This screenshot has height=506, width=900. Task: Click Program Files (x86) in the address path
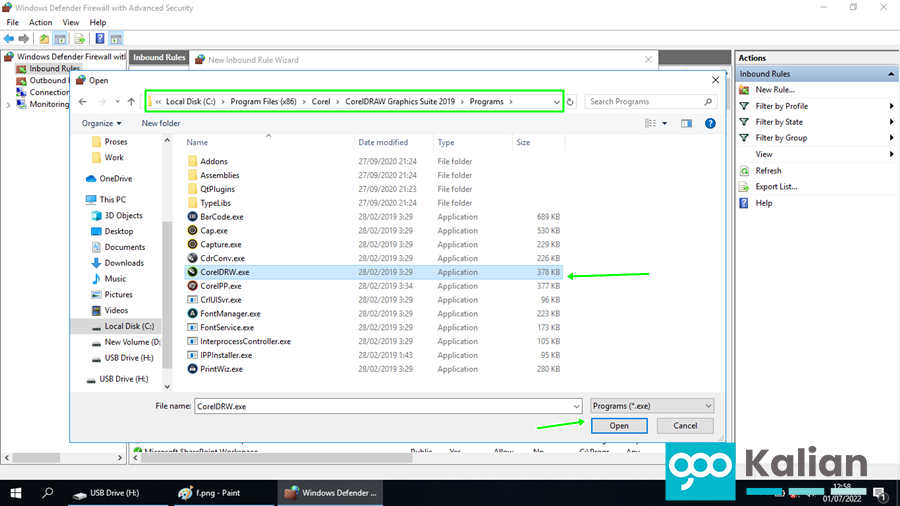tap(263, 102)
